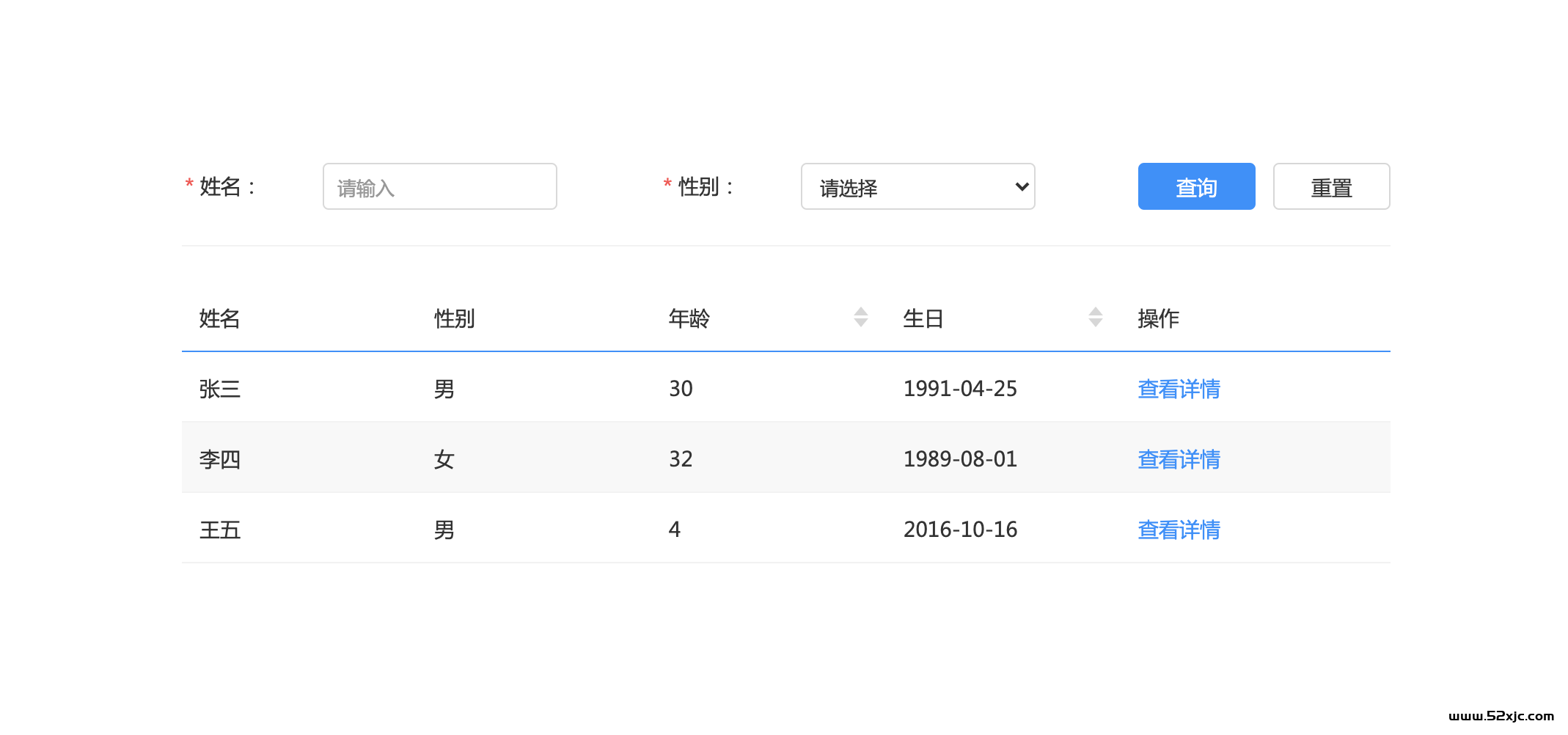Open 查看详情 for 张三

(x=1178, y=389)
